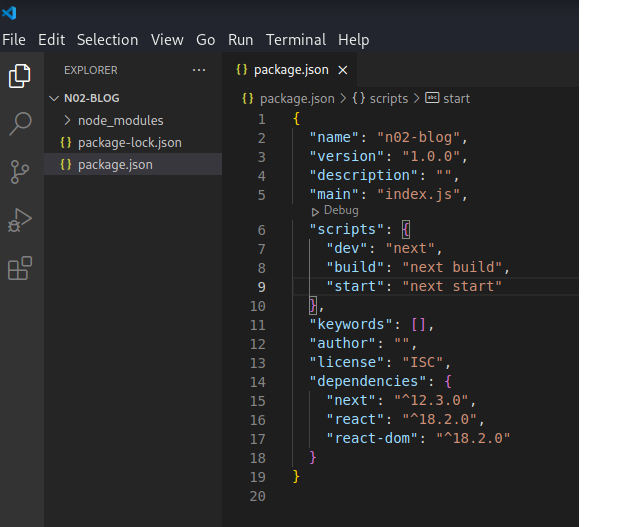The height and width of the screenshot is (527, 625).
Task: Open Explorer's more actions ellipsis
Action: tap(199, 70)
